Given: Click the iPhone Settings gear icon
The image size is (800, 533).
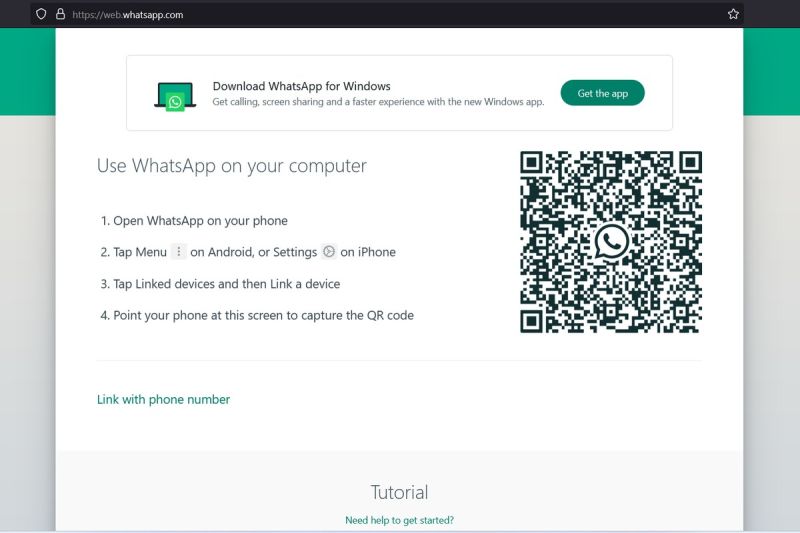Looking at the screenshot, I should pos(329,251).
